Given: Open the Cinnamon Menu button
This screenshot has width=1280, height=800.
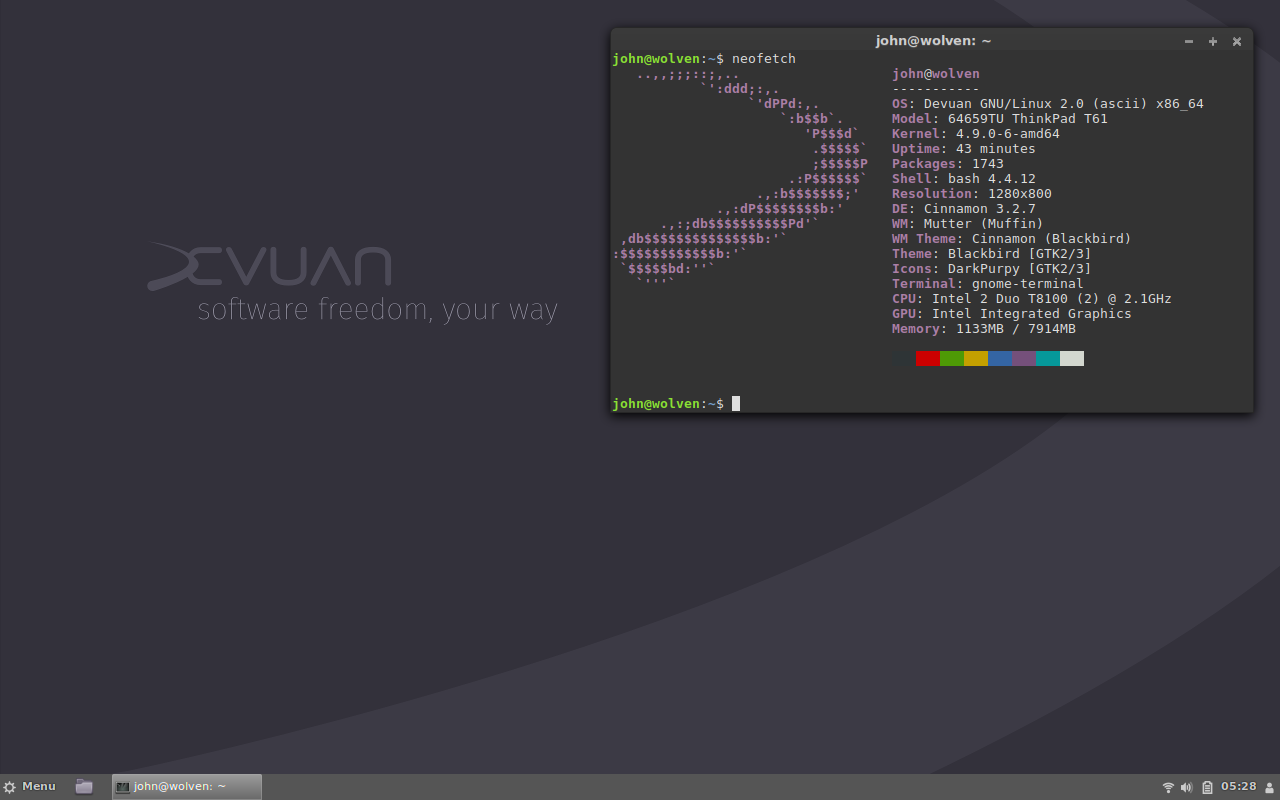Looking at the screenshot, I should pyautogui.click(x=29, y=787).
